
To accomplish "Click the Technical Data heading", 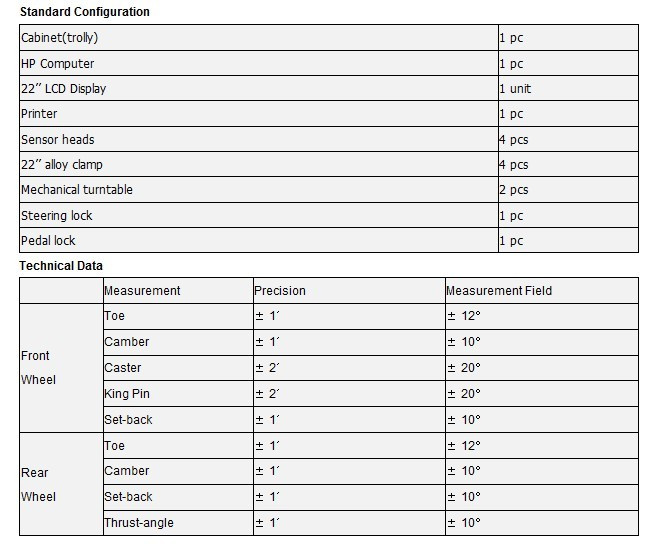I will point(61,266).
